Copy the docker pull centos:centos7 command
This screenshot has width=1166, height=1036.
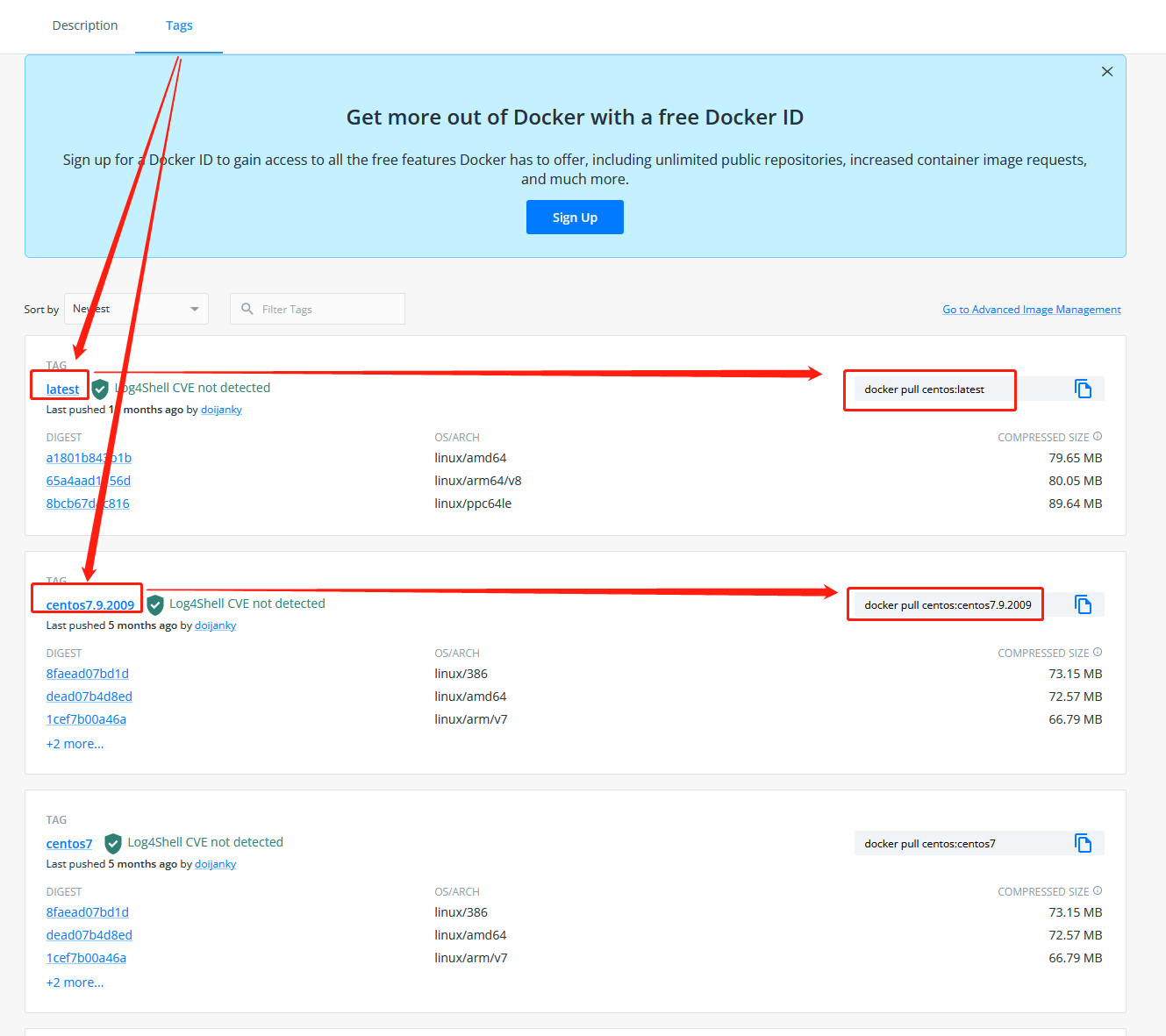coord(1084,843)
